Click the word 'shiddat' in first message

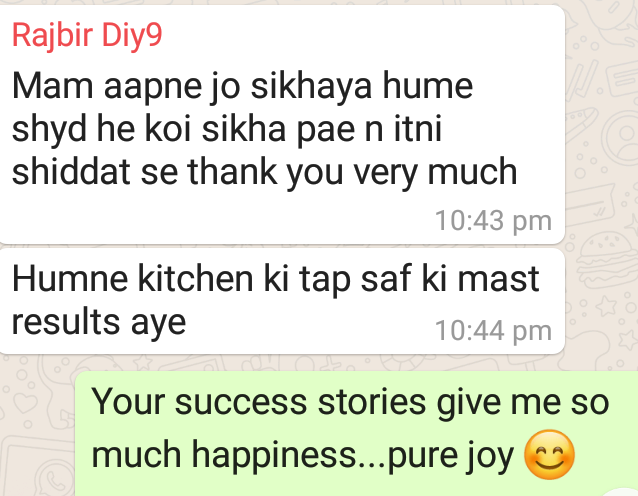(71, 172)
